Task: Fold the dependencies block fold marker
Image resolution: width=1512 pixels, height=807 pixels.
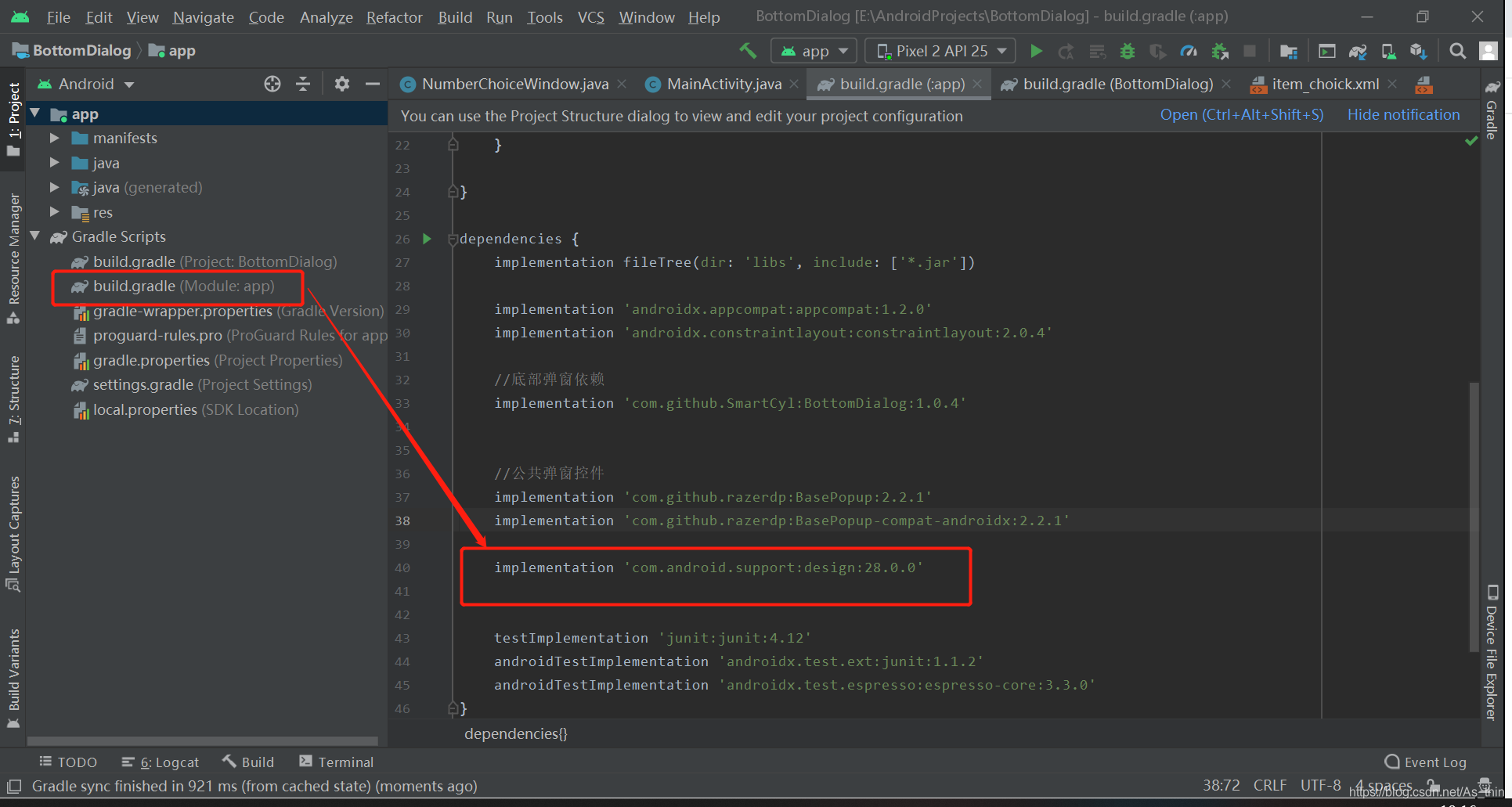Action: [453, 239]
